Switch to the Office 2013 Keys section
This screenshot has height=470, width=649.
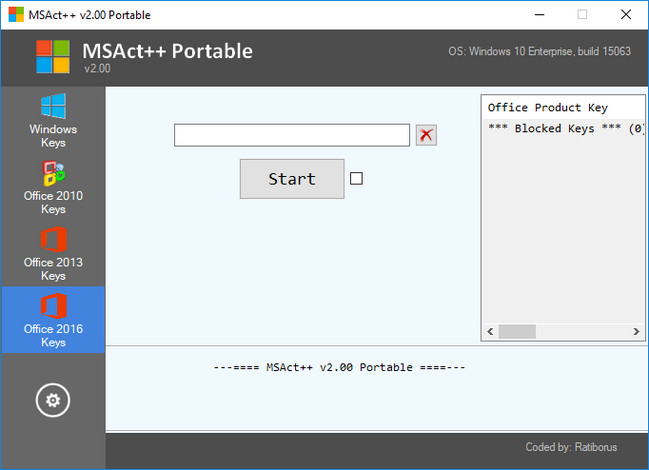(52, 254)
